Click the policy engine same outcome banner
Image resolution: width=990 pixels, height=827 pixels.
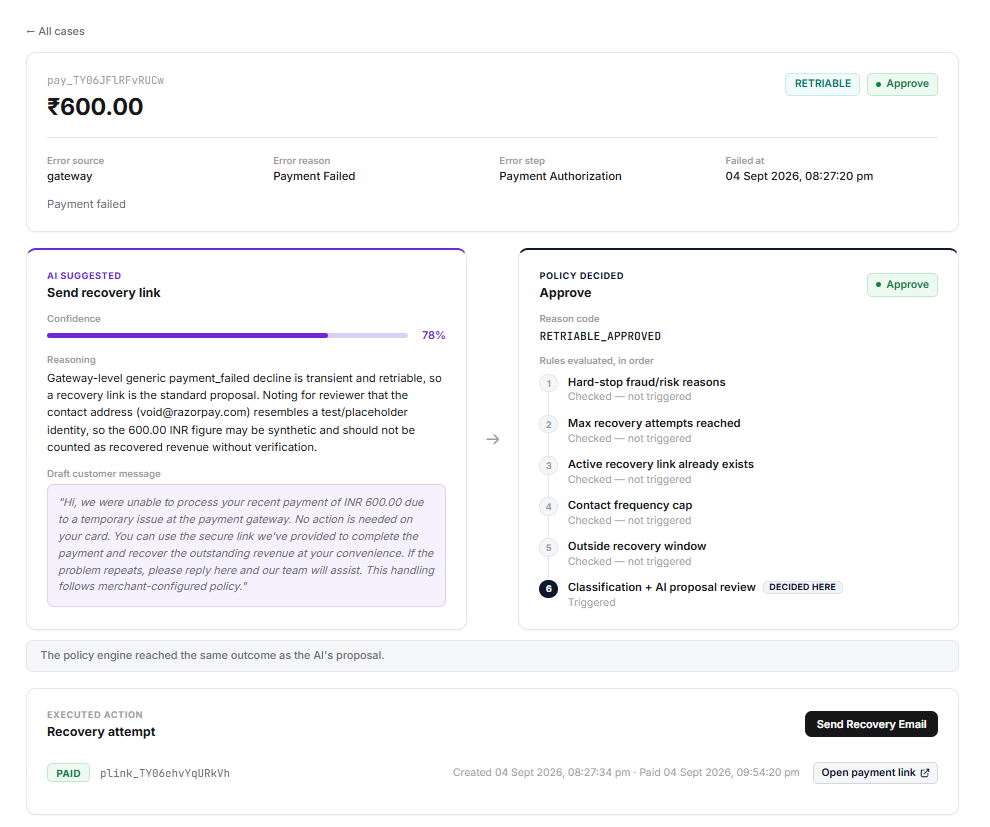coord(492,656)
